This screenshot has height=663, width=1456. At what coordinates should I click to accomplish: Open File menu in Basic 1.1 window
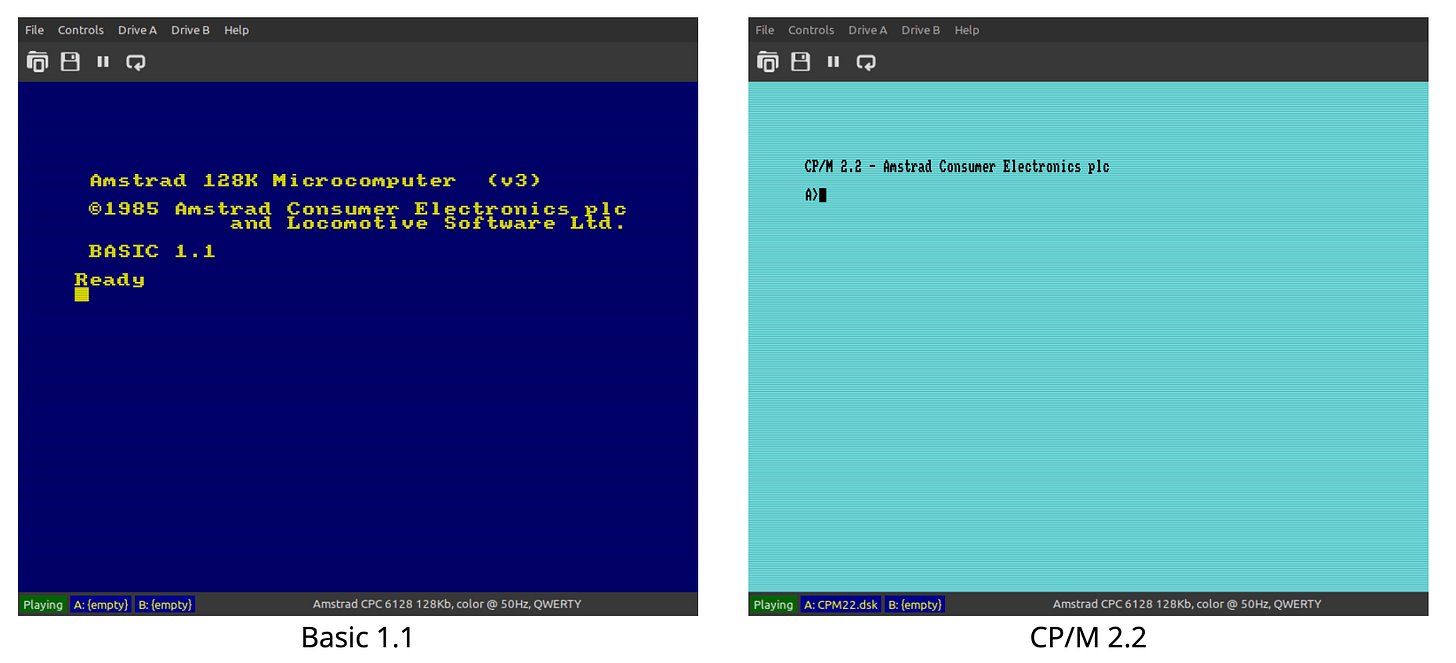(x=35, y=30)
